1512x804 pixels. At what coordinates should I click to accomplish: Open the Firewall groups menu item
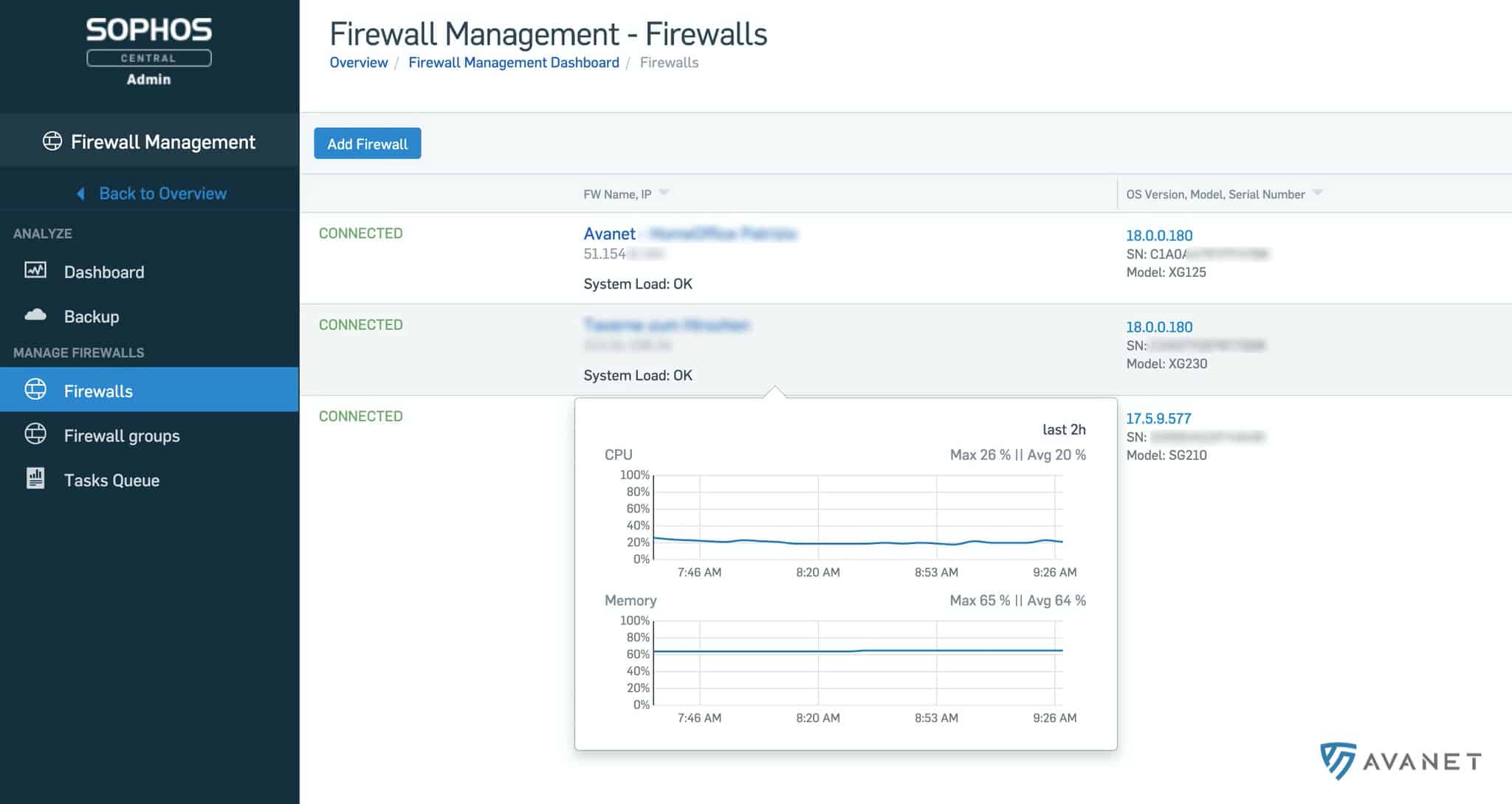122,436
